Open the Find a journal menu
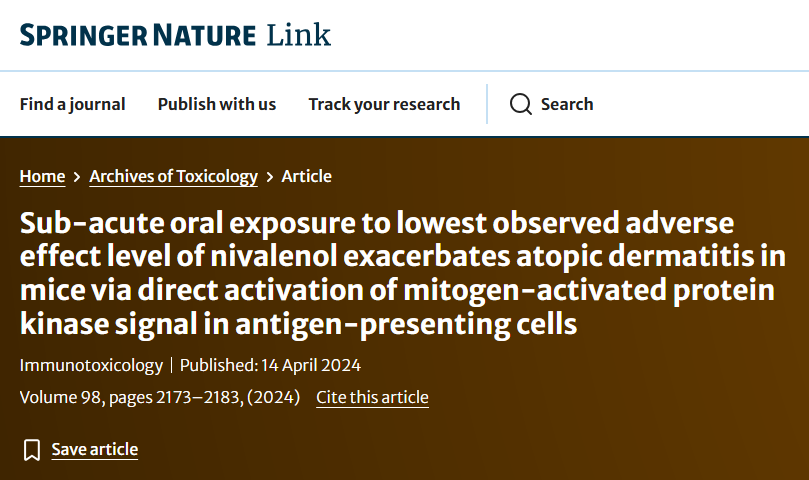Viewport: 809px width, 480px height. click(x=73, y=104)
